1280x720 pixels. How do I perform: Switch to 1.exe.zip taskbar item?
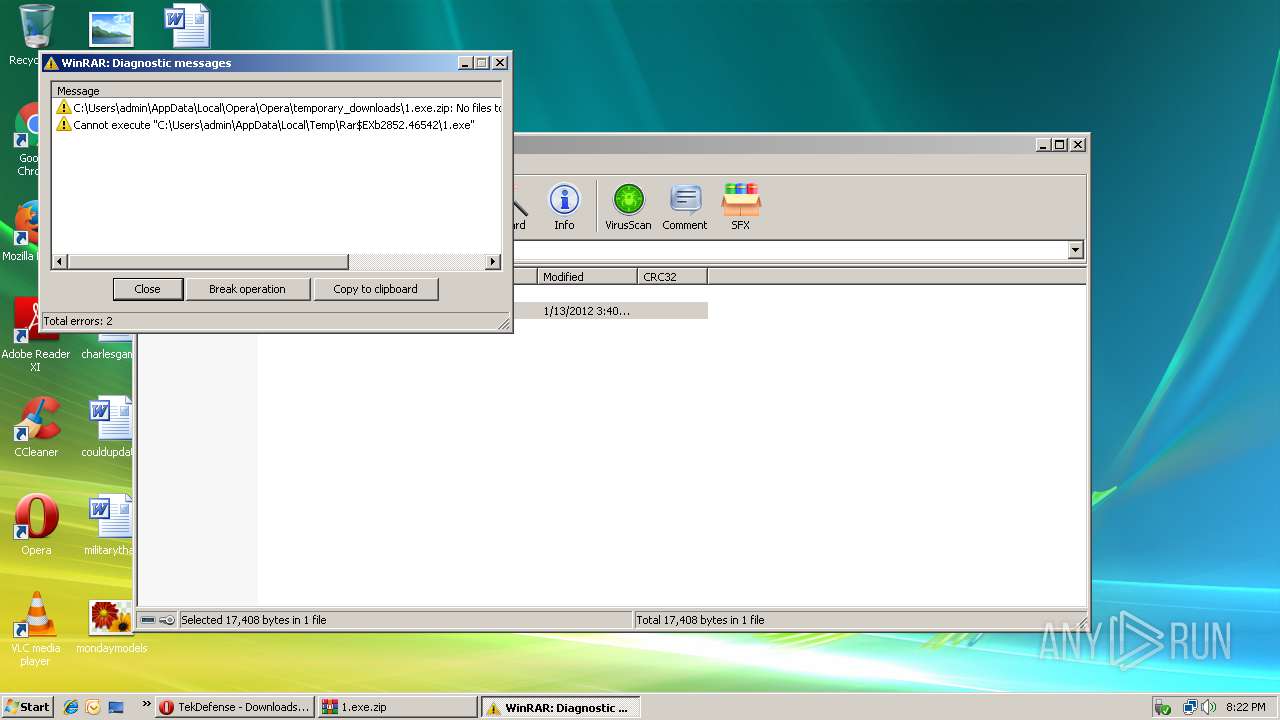pos(398,707)
